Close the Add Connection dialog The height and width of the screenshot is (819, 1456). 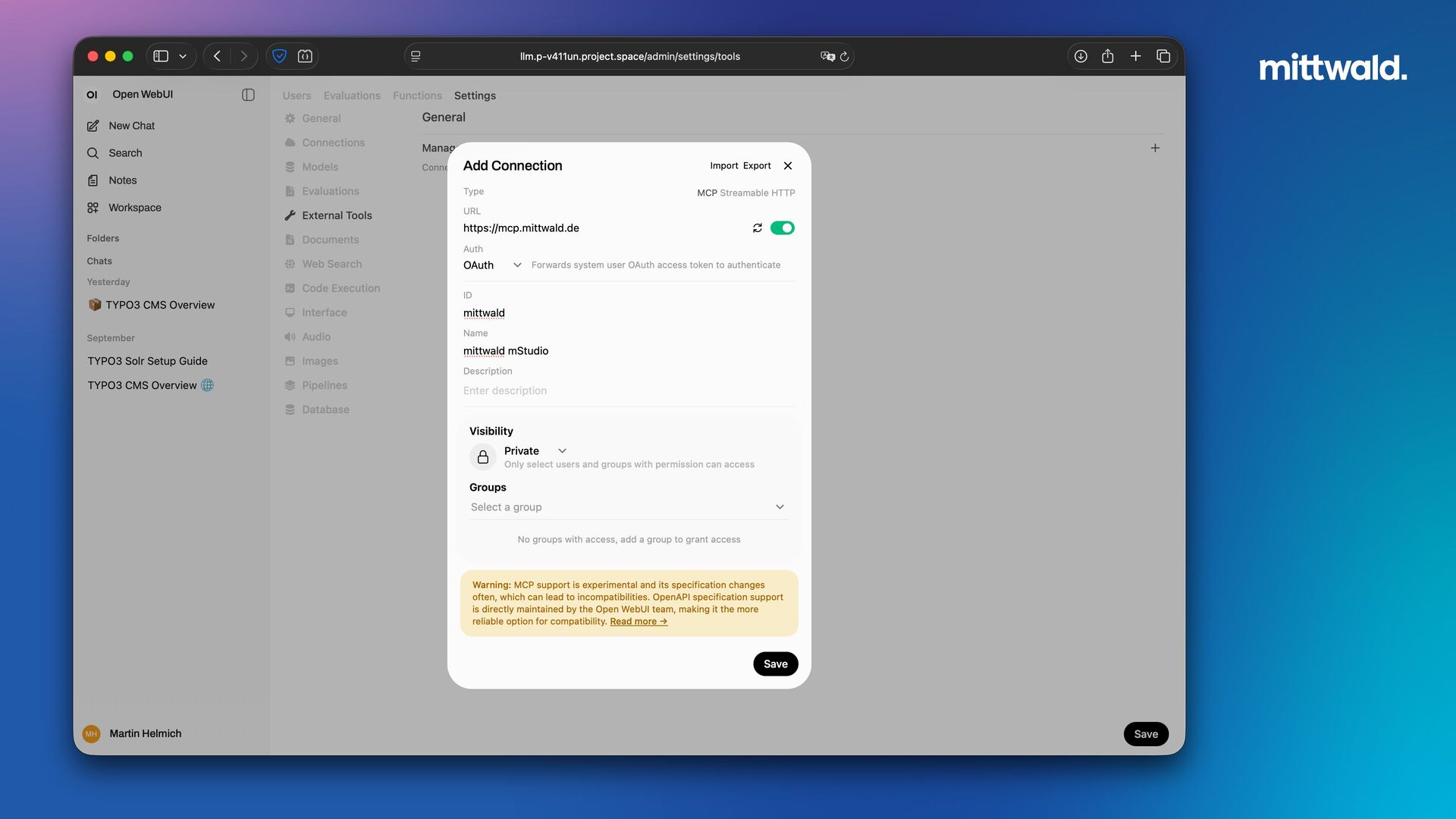tap(788, 166)
